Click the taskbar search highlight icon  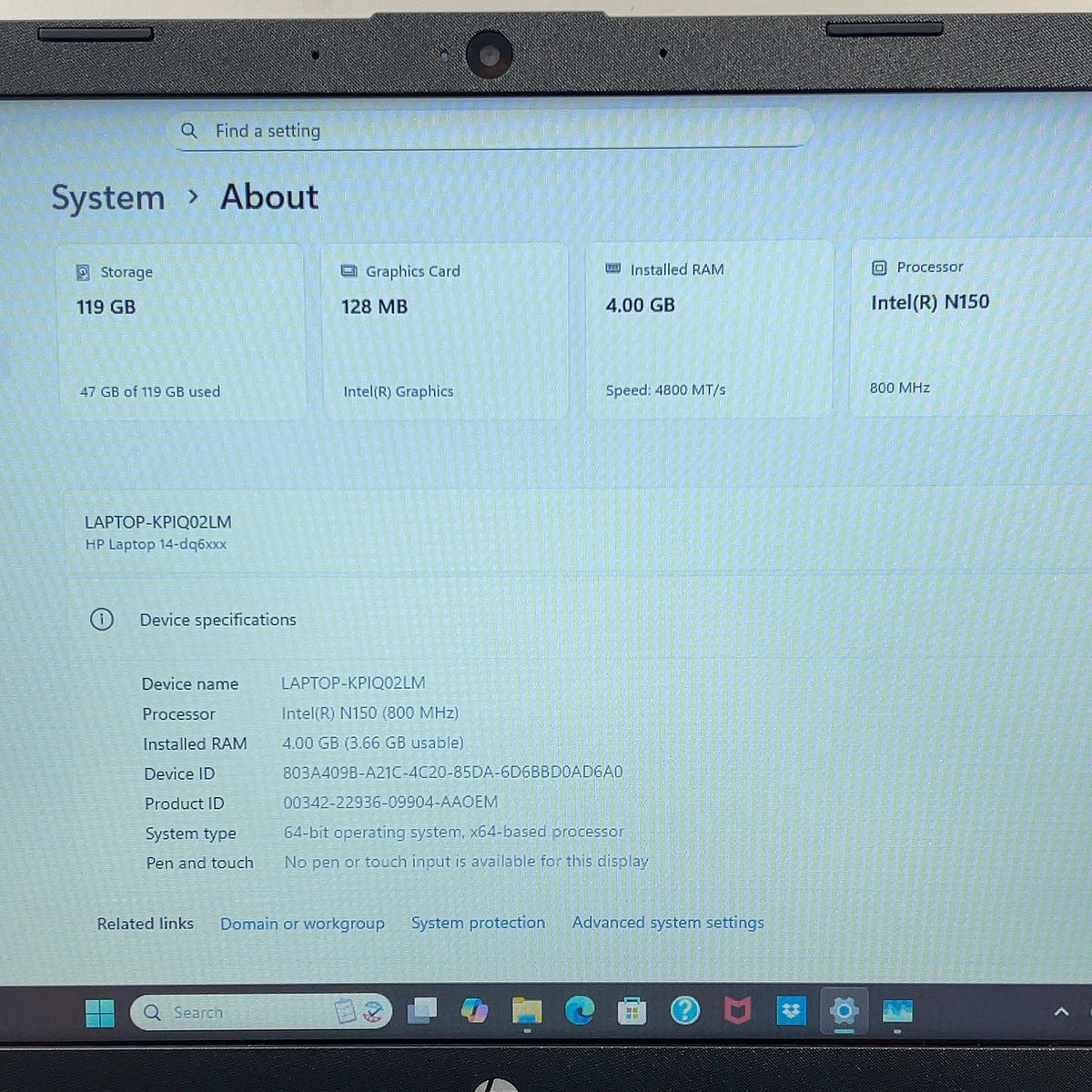pos(359,1012)
